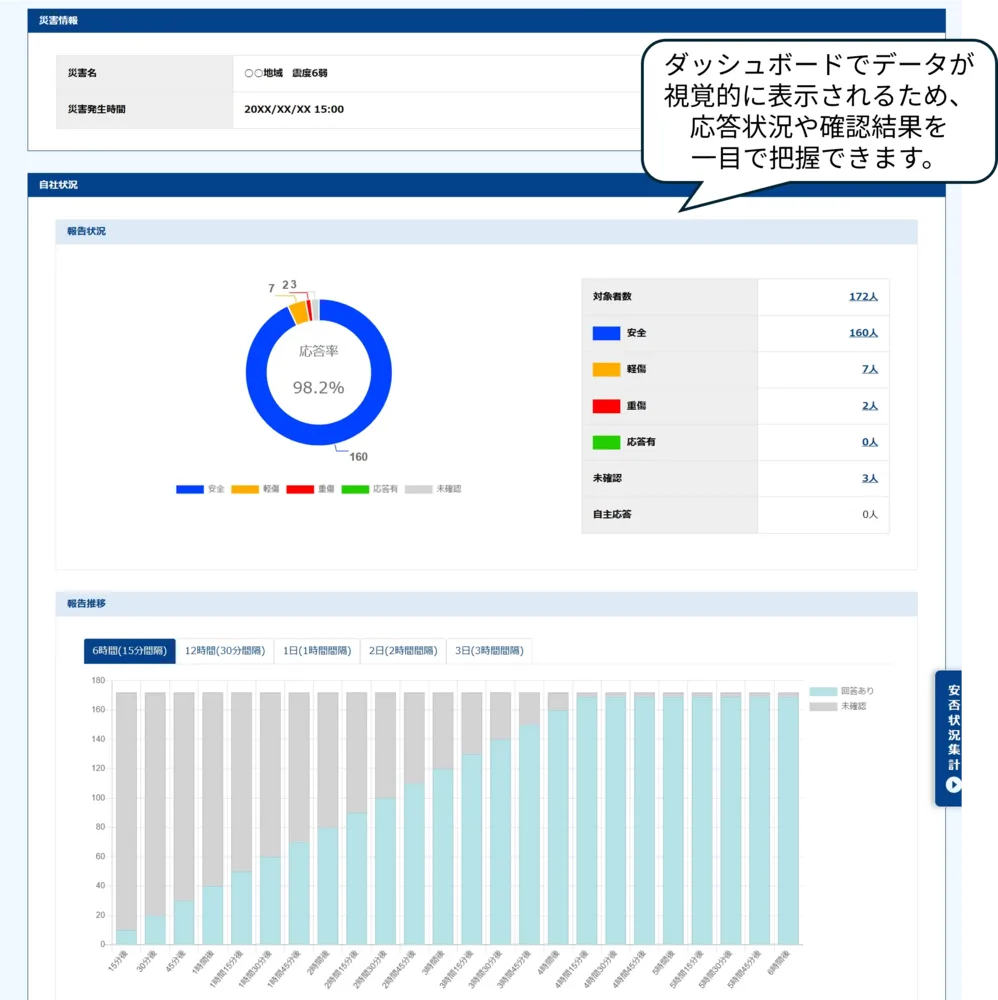Select the 6時間(15分間隔) tab
Viewport: 998px width, 1000px height.
[129, 651]
